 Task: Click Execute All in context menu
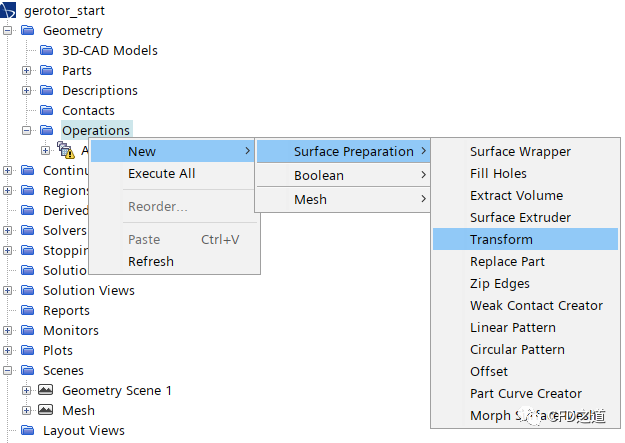tap(161, 173)
